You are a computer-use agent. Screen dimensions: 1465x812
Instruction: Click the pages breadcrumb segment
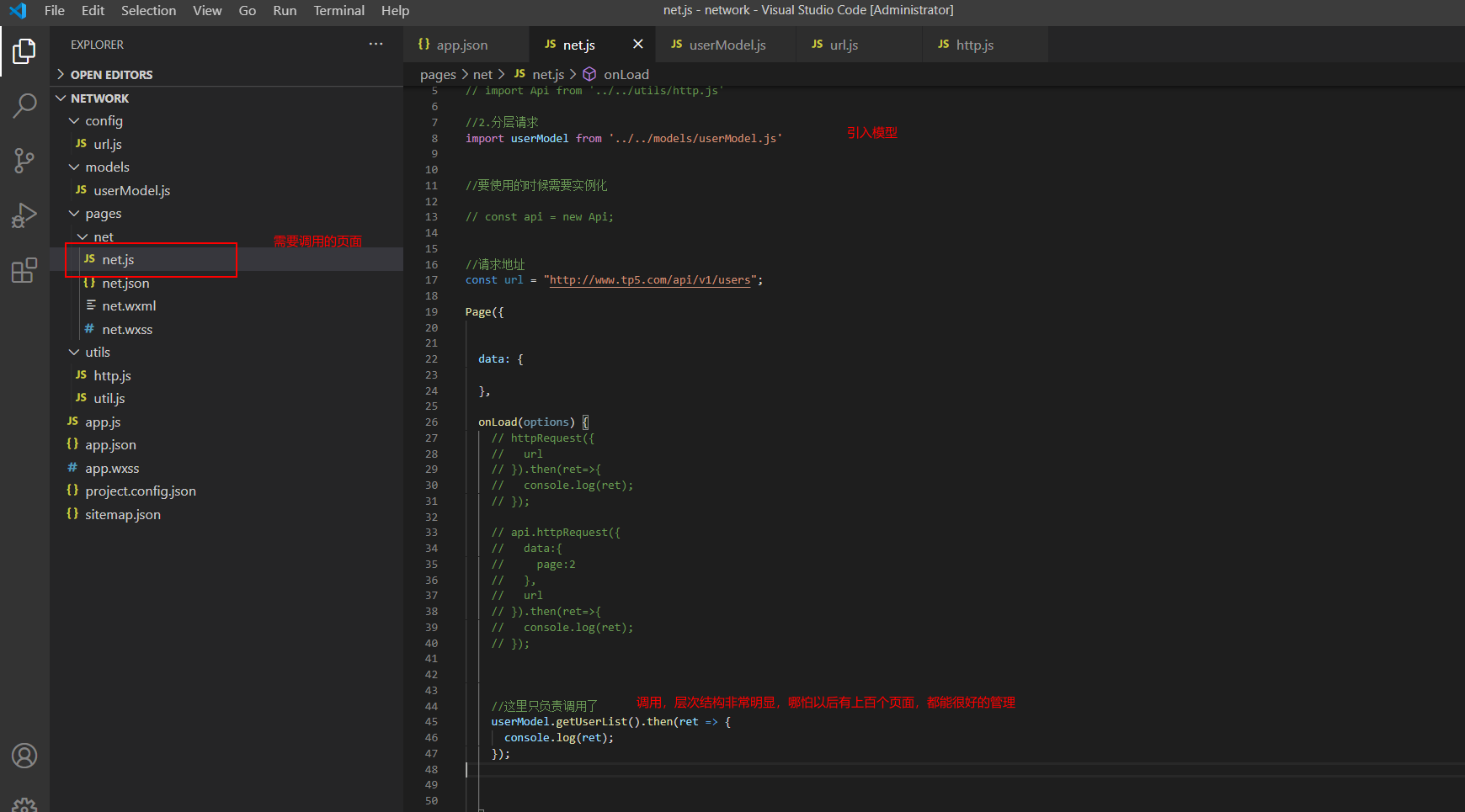438,74
